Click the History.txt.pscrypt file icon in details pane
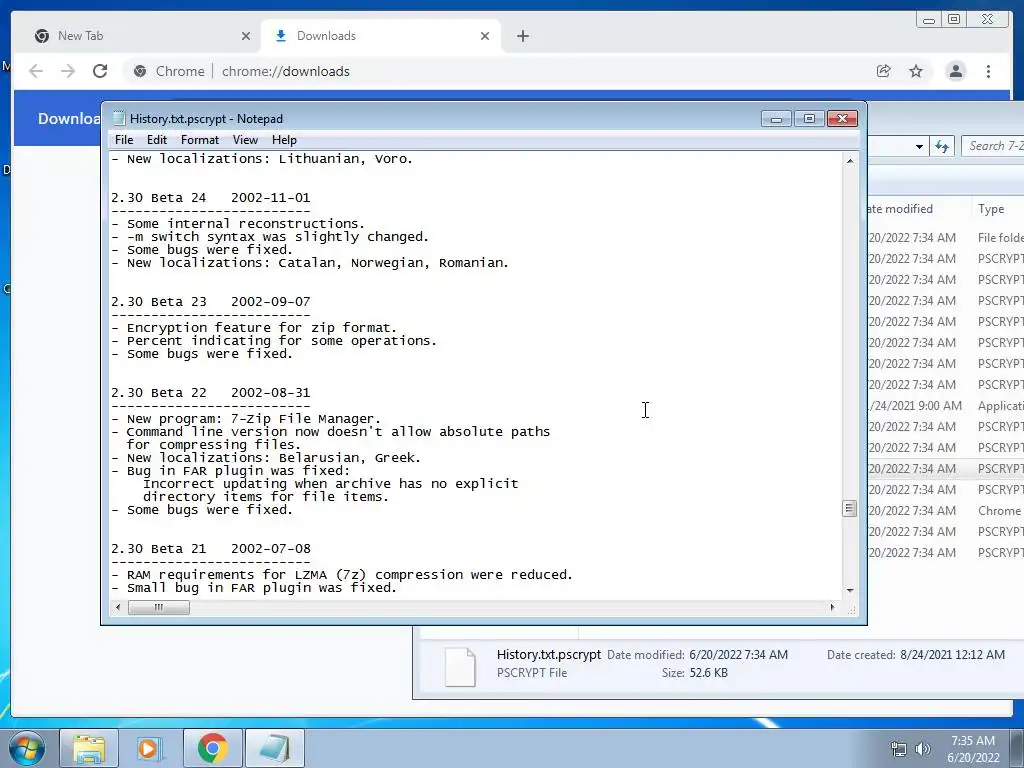 (460, 667)
